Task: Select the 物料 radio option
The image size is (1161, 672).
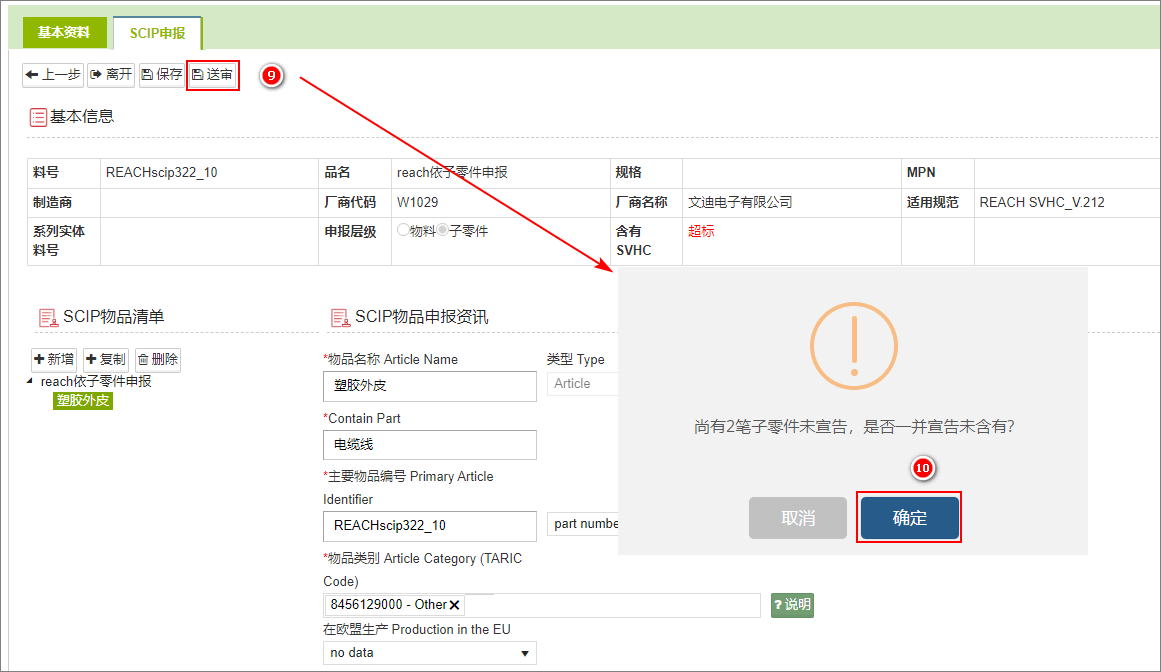Action: [x=404, y=230]
